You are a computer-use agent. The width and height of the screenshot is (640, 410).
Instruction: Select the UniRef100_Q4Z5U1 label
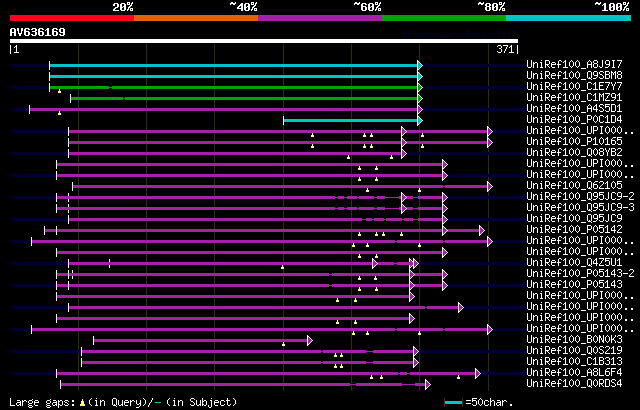574,262
